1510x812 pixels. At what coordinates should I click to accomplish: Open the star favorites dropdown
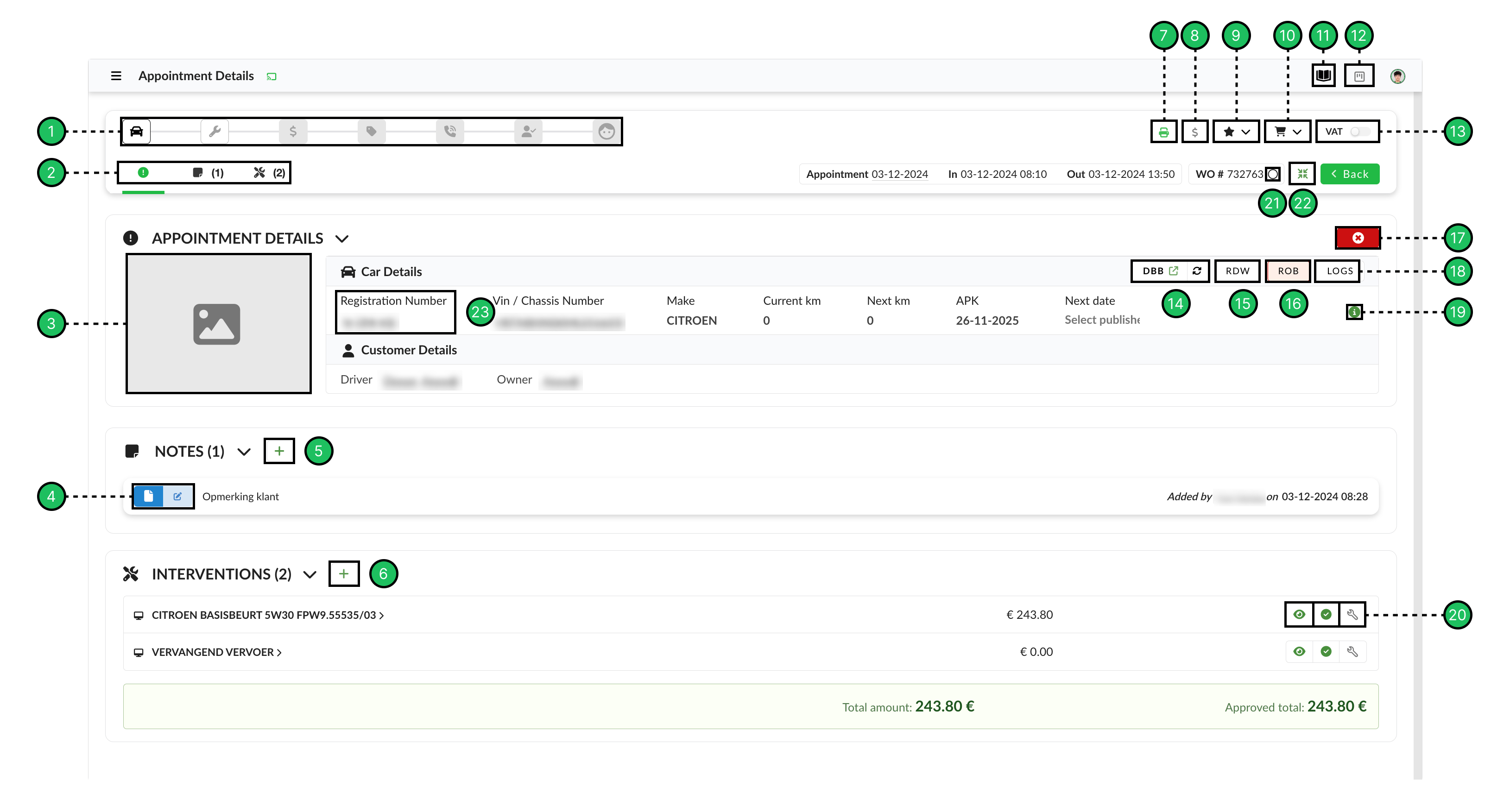[1236, 132]
